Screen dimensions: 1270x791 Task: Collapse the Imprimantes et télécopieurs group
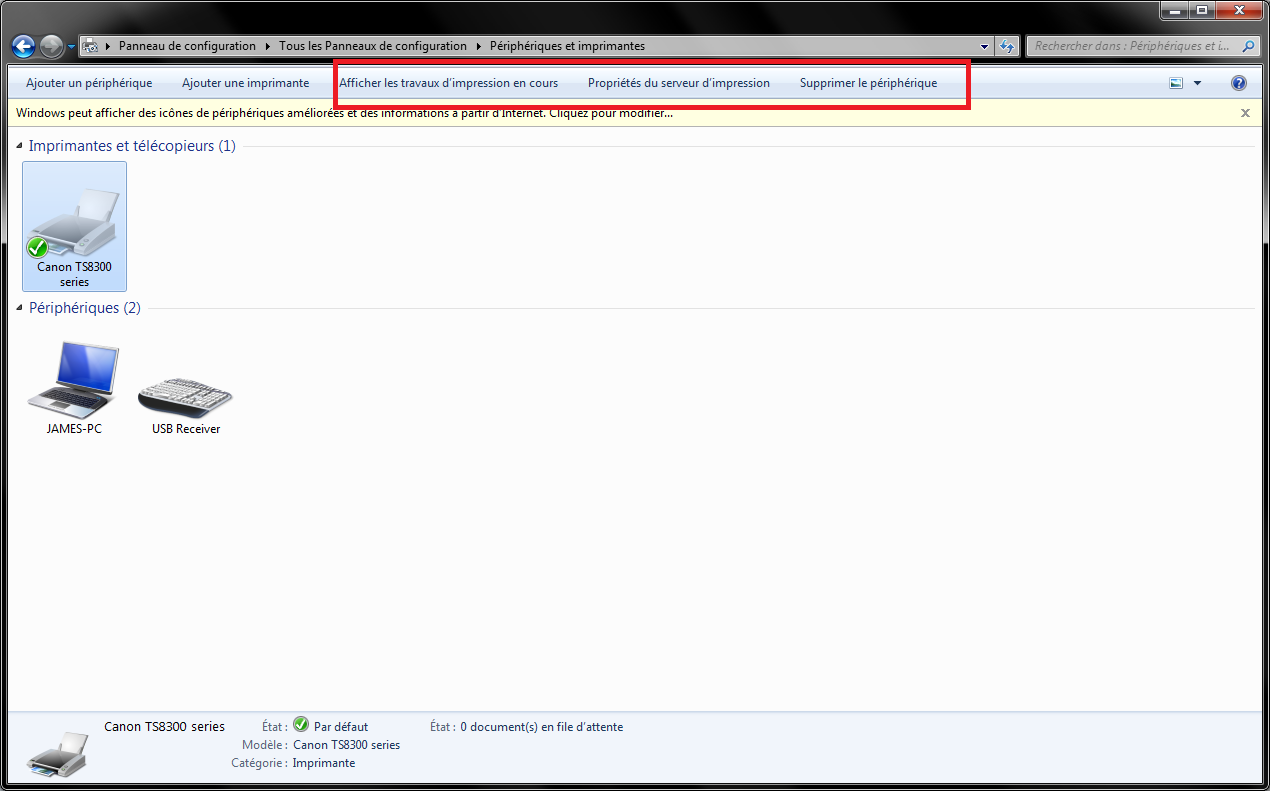point(21,146)
